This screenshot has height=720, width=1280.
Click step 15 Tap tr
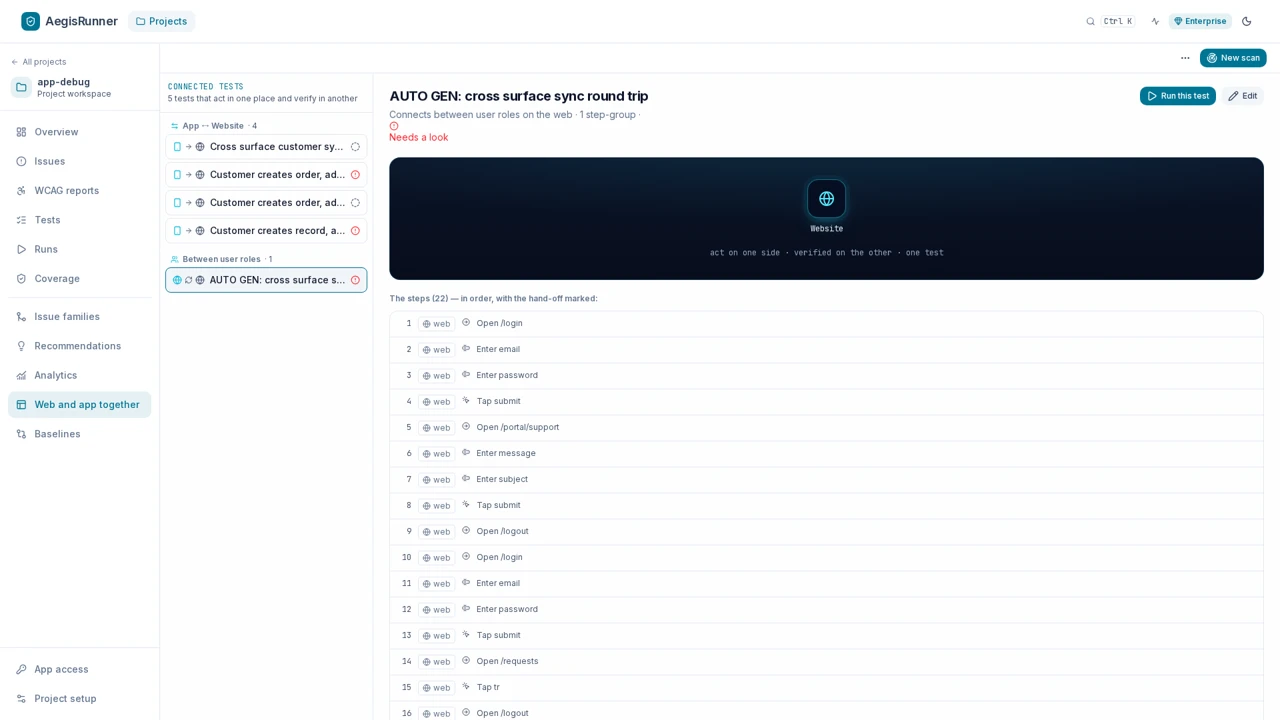[x=826, y=688]
